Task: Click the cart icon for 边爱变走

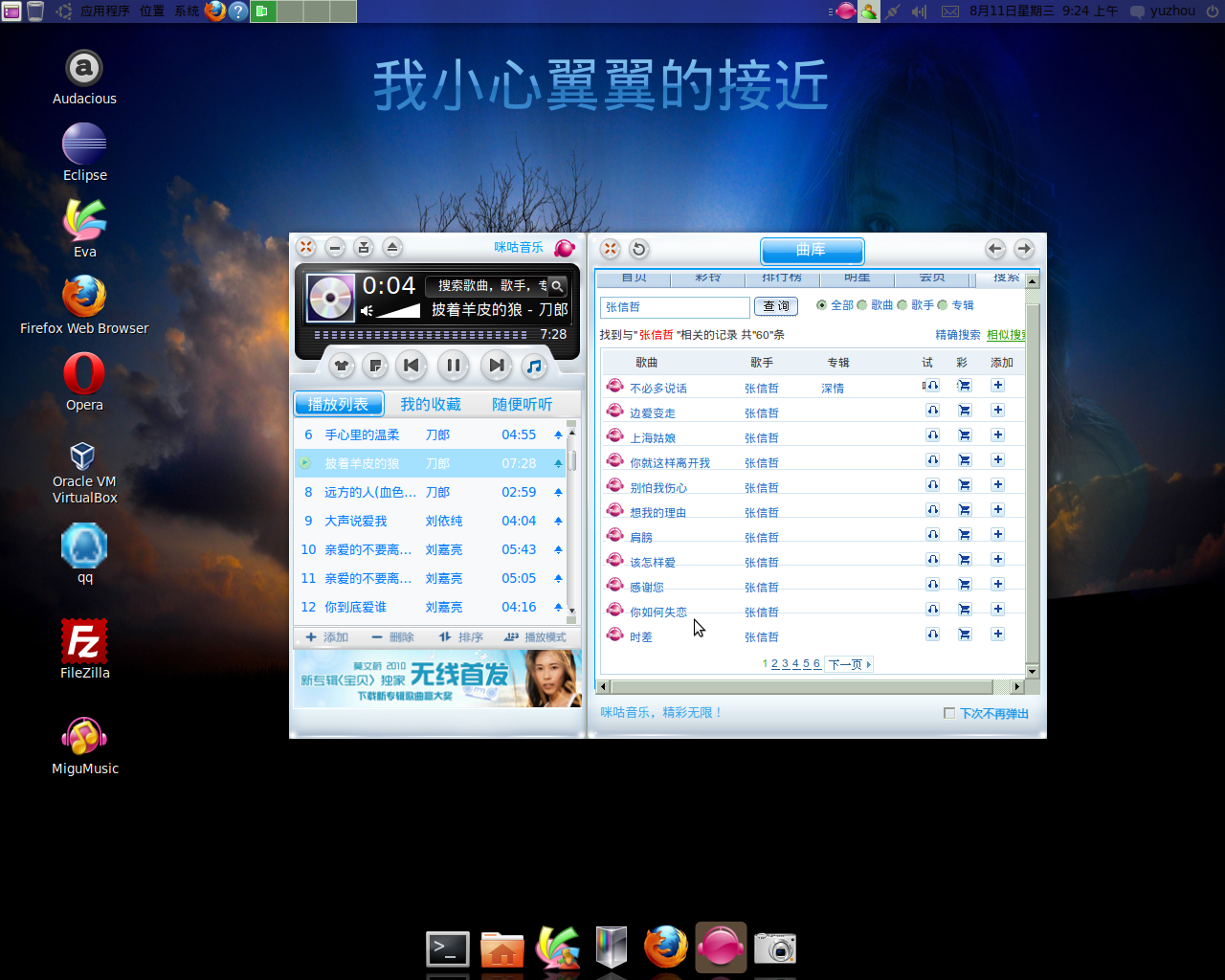Action: (x=965, y=411)
